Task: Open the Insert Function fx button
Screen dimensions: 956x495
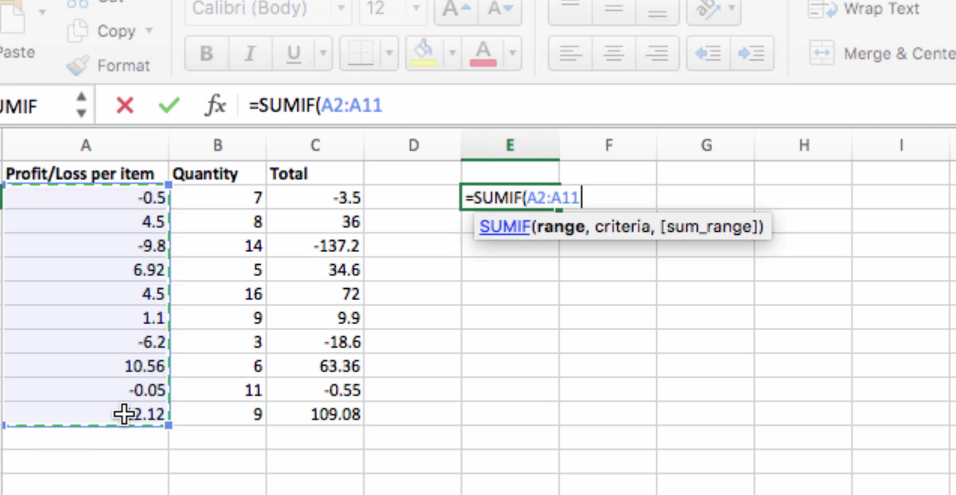Action: pos(215,105)
